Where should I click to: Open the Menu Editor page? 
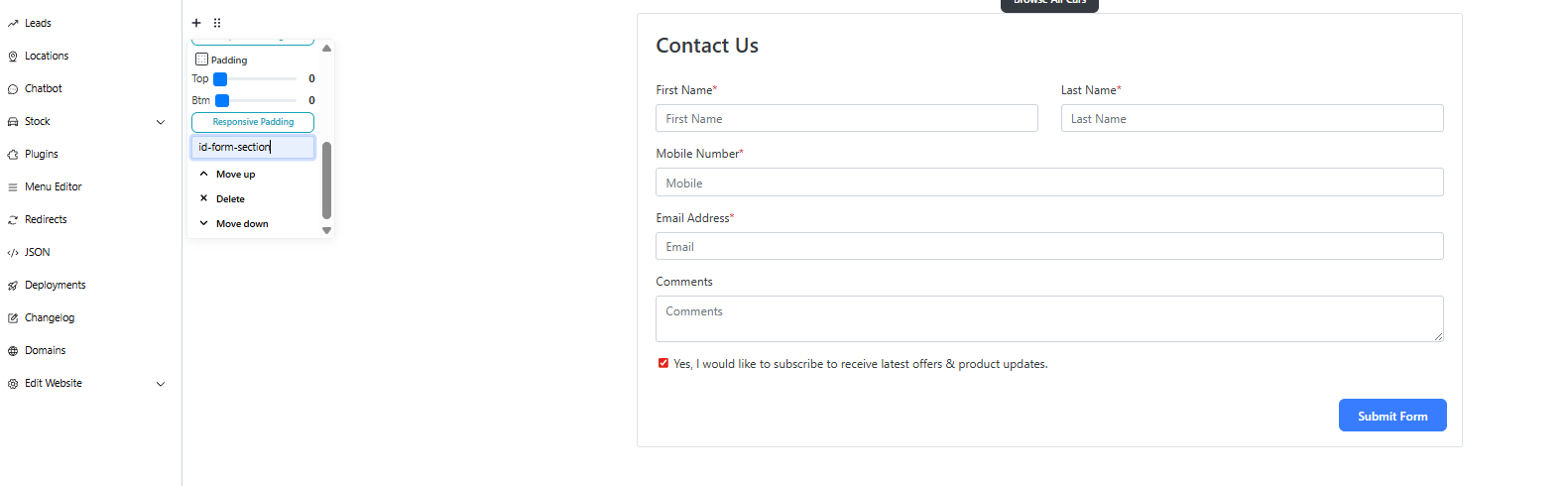pos(54,186)
